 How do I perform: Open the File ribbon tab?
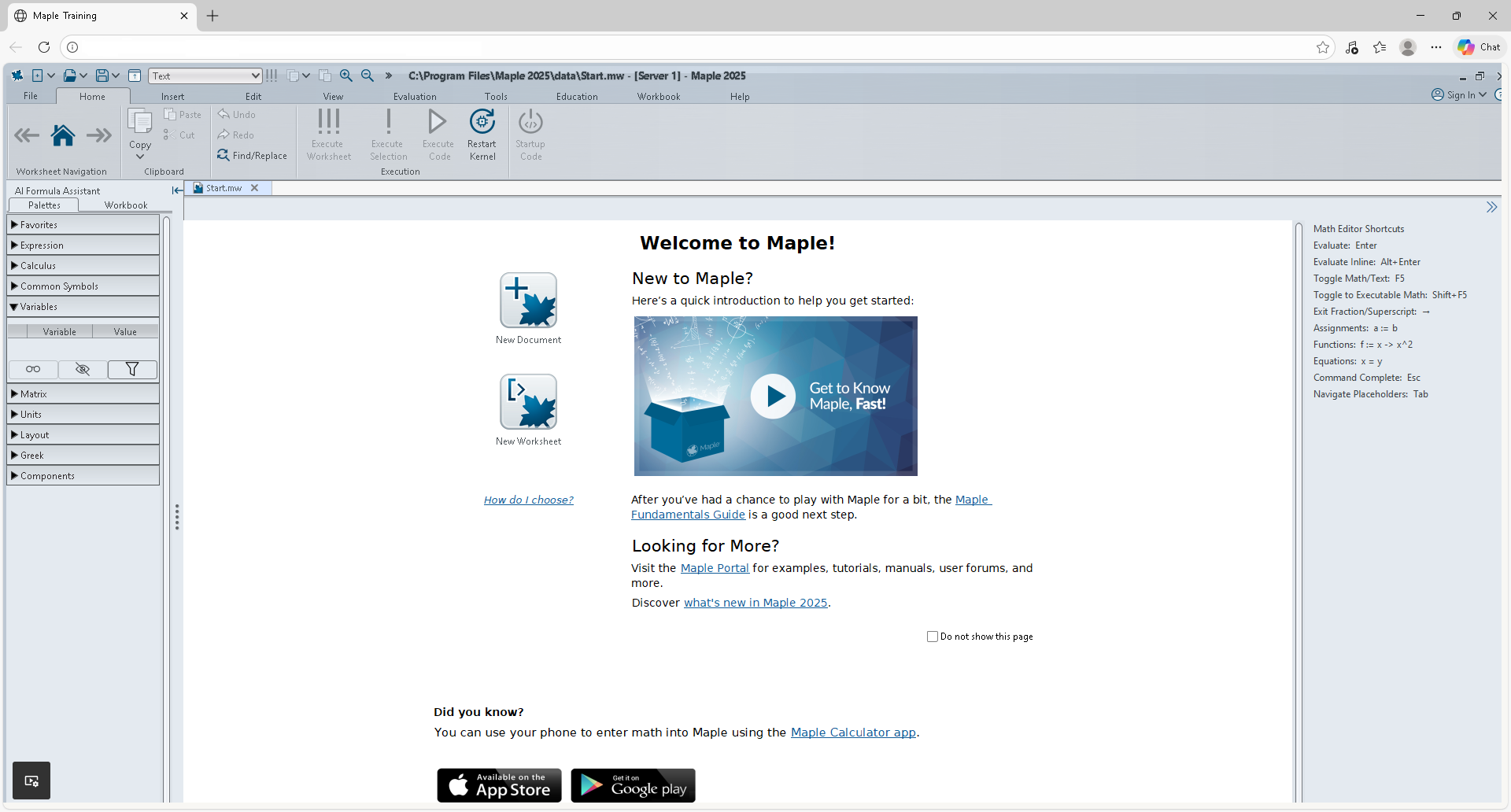coord(31,96)
